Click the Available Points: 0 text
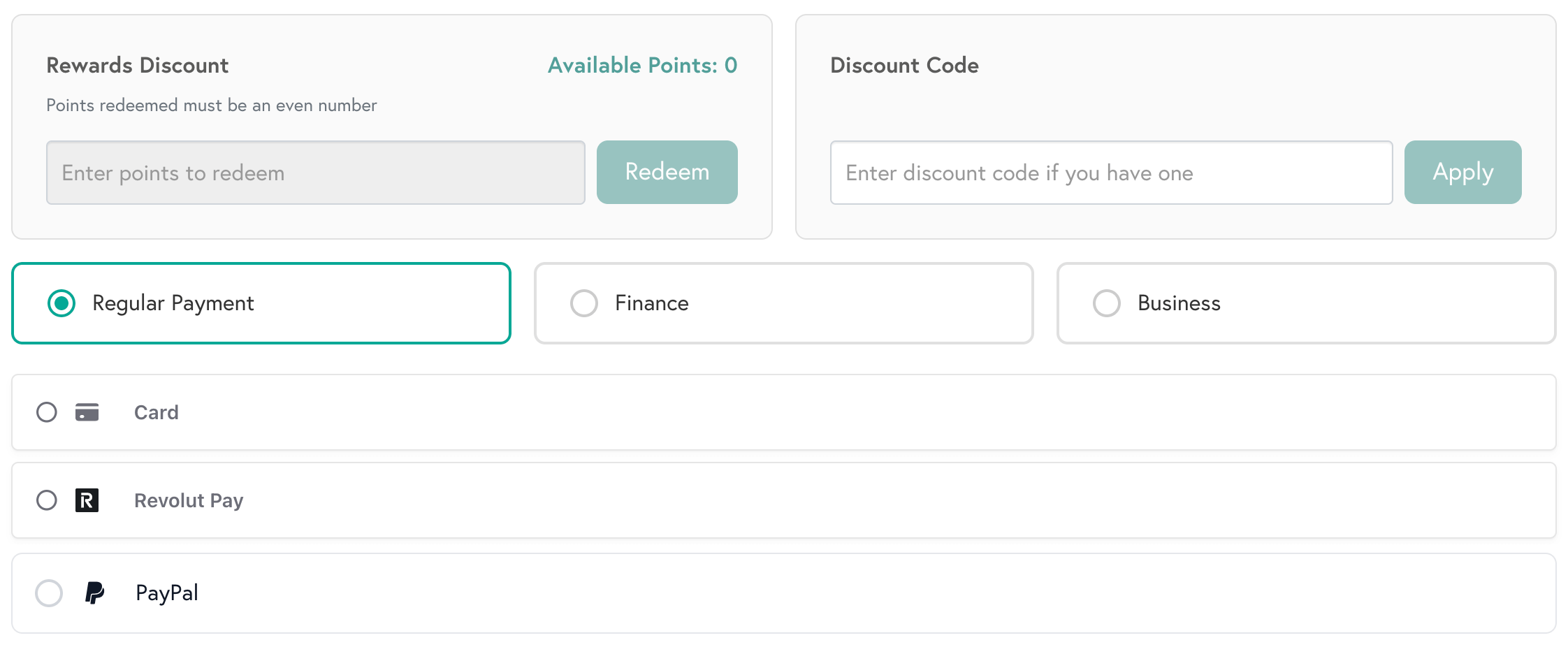This screenshot has height=647, width=1568. pyautogui.click(x=641, y=65)
